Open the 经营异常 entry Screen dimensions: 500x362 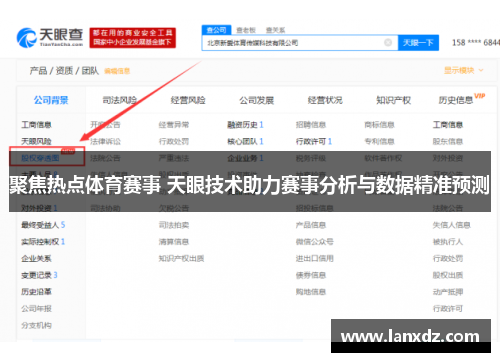tap(174, 125)
